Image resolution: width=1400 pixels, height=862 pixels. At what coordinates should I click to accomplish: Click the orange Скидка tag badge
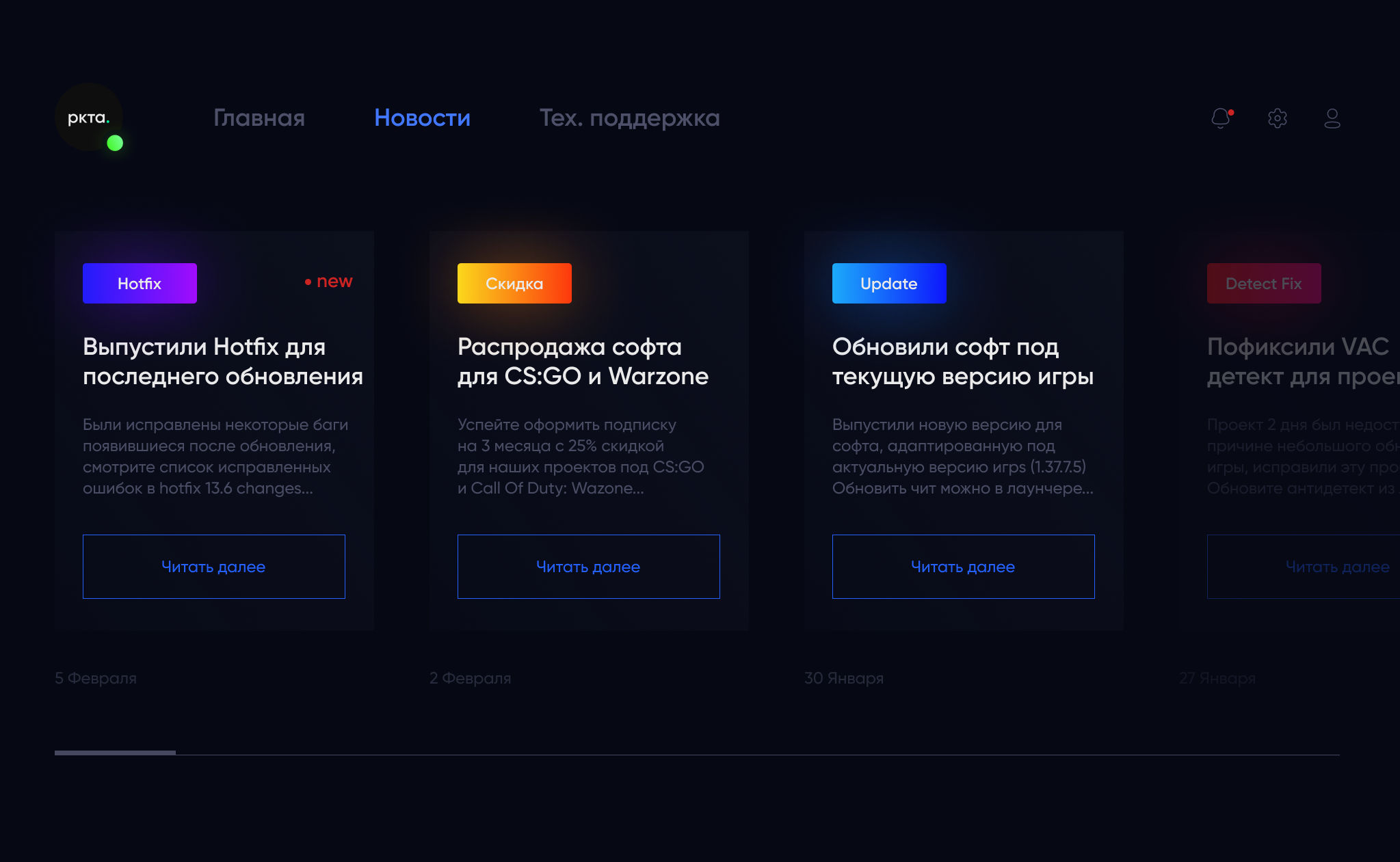pos(514,283)
